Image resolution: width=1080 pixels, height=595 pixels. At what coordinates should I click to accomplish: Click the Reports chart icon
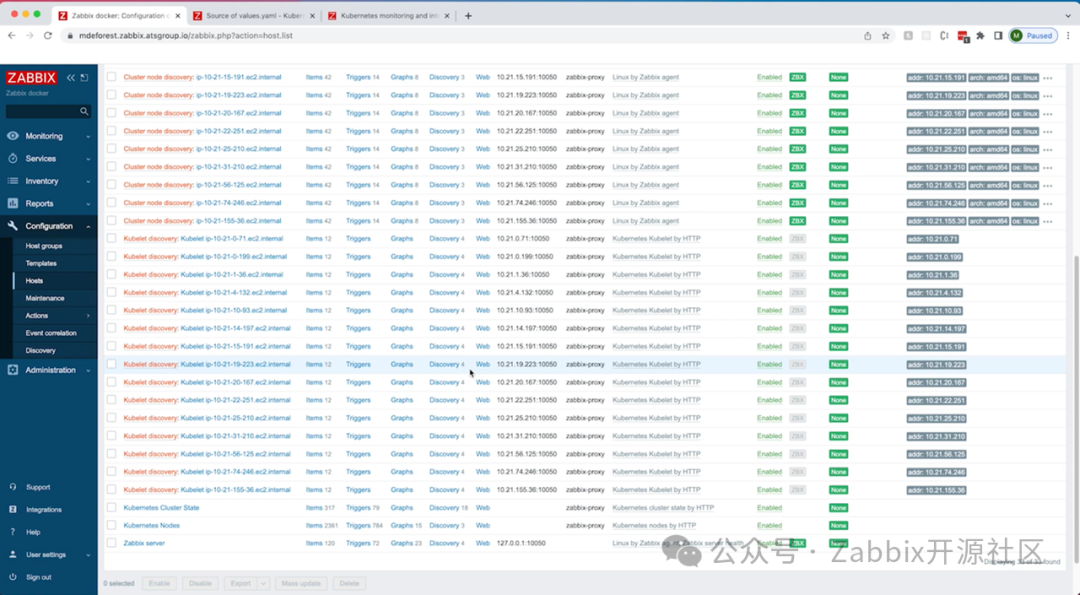coord(12,204)
